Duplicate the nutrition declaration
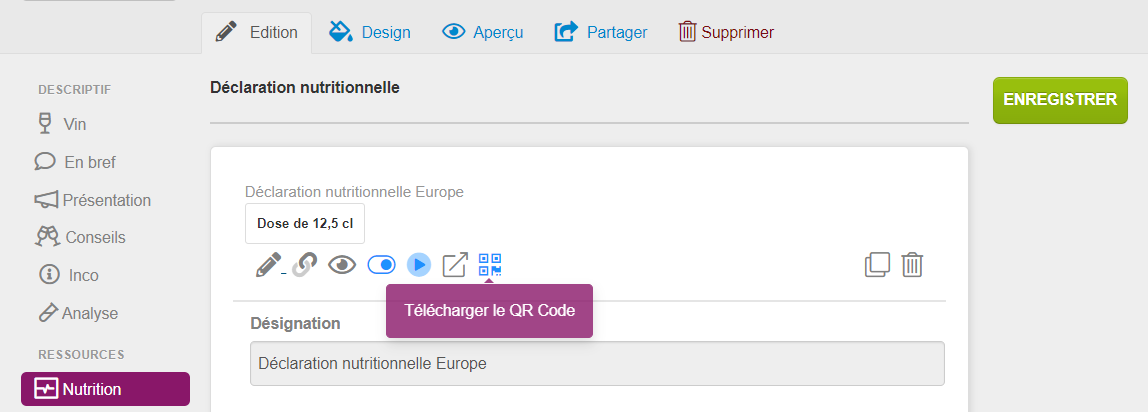This screenshot has height=412, width=1148. (877, 264)
